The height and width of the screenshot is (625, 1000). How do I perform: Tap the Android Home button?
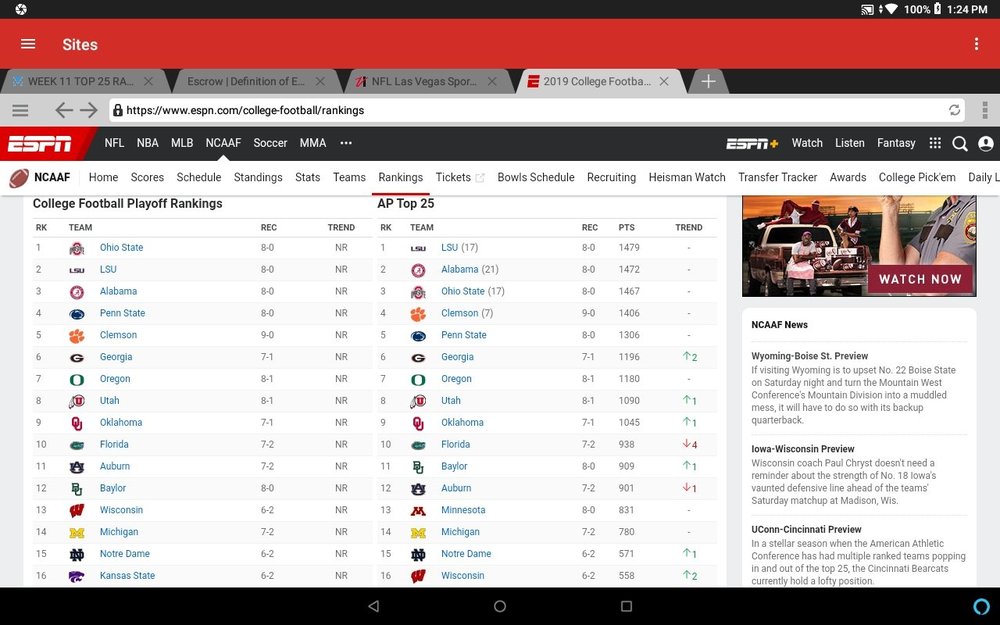[500, 606]
